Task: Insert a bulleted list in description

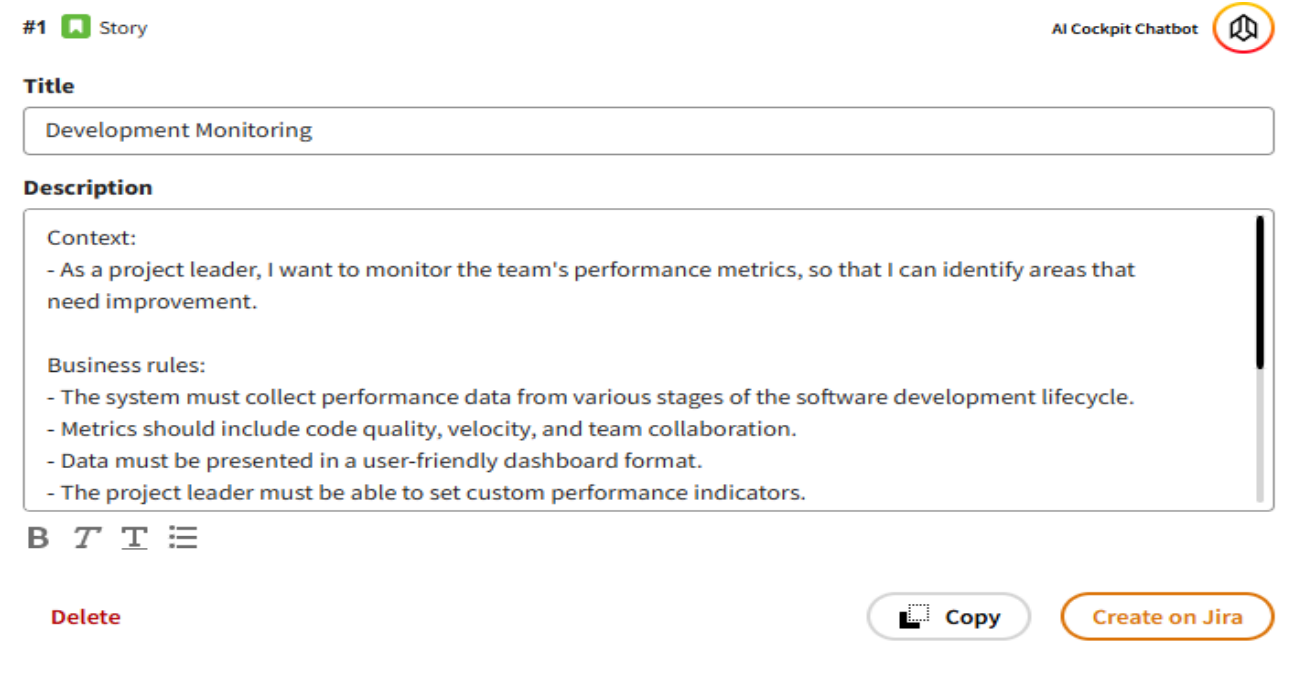Action: (183, 538)
